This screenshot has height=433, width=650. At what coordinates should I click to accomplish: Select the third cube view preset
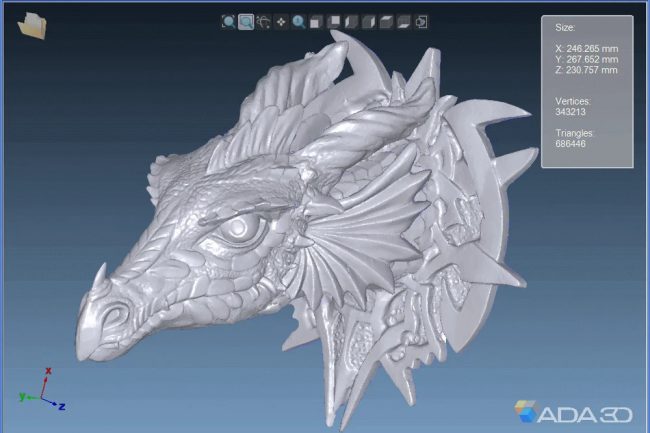tap(351, 21)
